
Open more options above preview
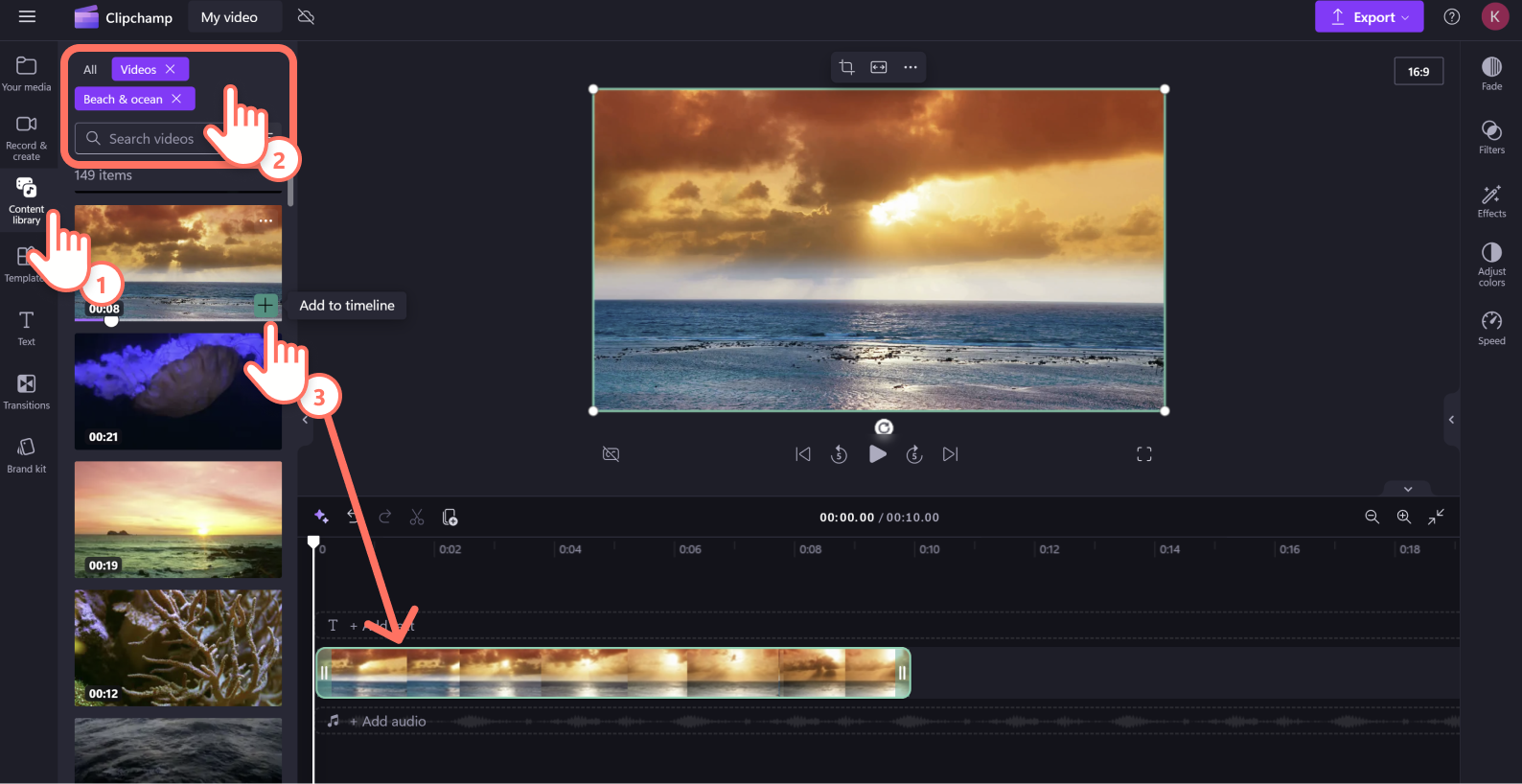911,67
